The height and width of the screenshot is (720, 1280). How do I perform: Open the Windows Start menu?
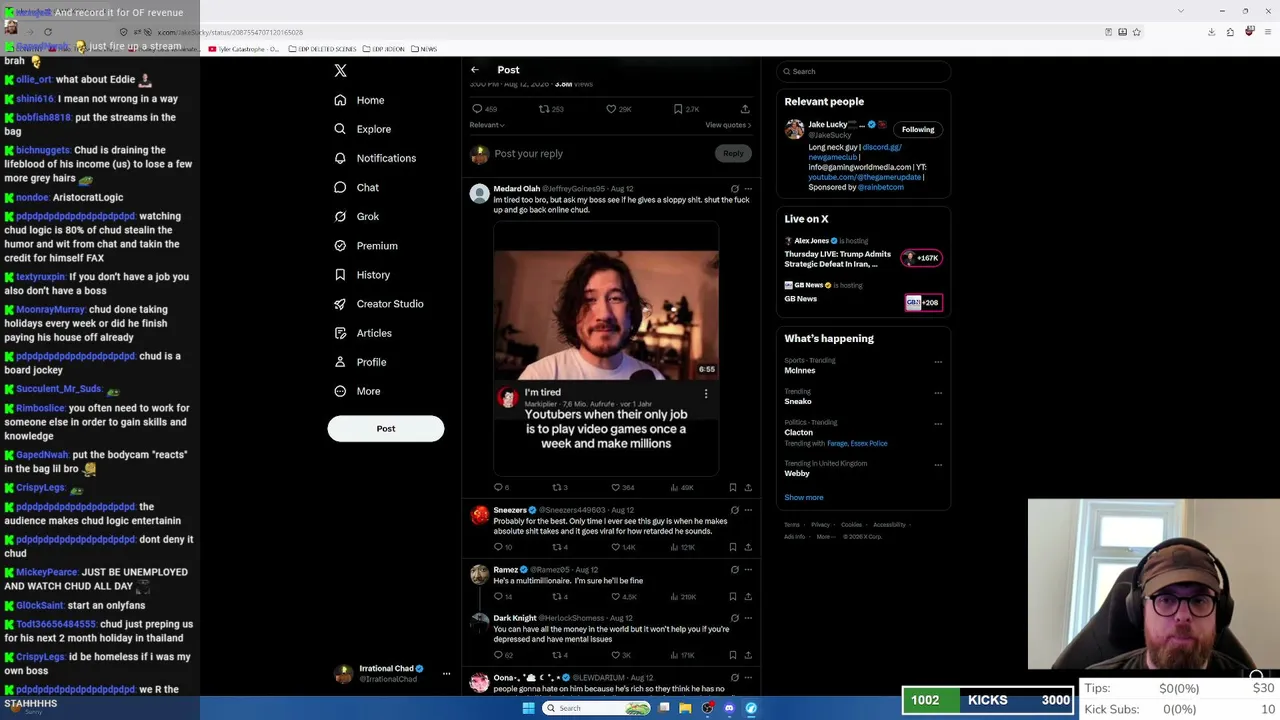pyautogui.click(x=528, y=708)
